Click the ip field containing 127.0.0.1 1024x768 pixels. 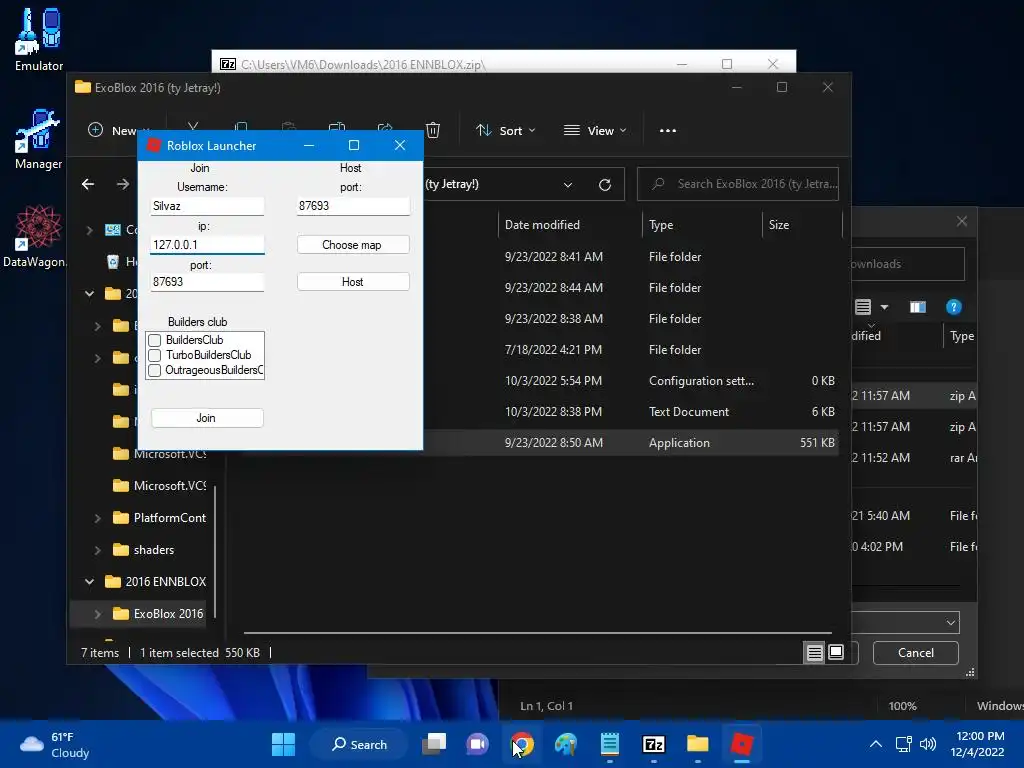point(207,245)
